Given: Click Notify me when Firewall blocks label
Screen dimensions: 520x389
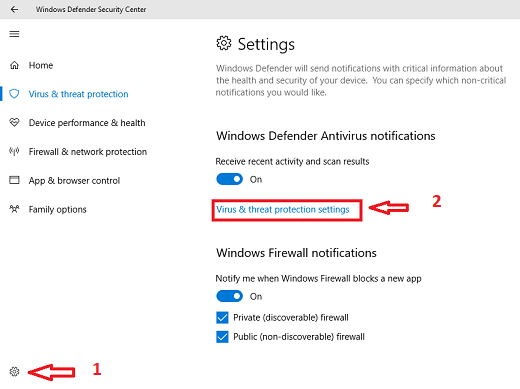Looking at the screenshot, I should click(318, 278).
